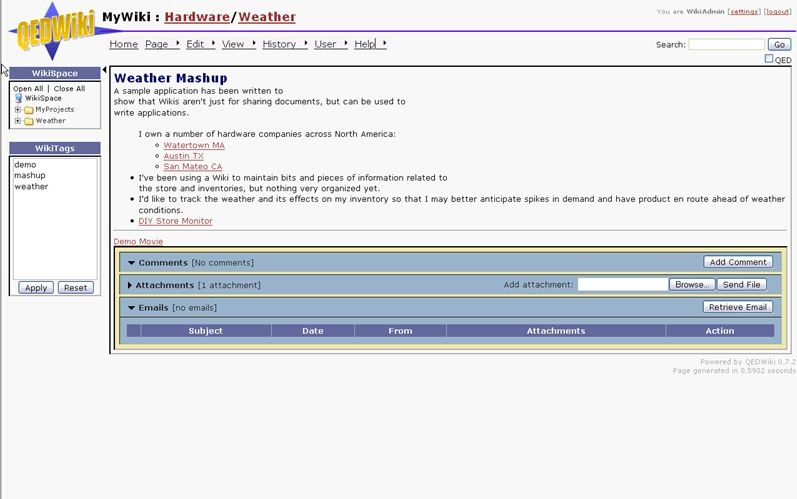Screen dimensions: 797x499
Task: Open the View menu arrow
Action: (x=253, y=43)
